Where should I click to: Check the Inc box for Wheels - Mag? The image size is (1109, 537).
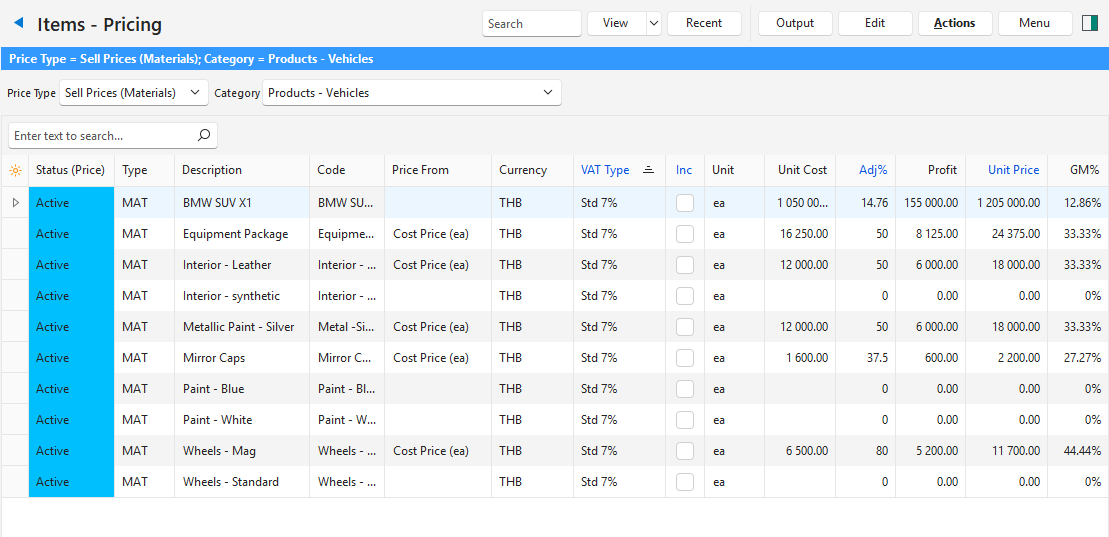pos(685,451)
